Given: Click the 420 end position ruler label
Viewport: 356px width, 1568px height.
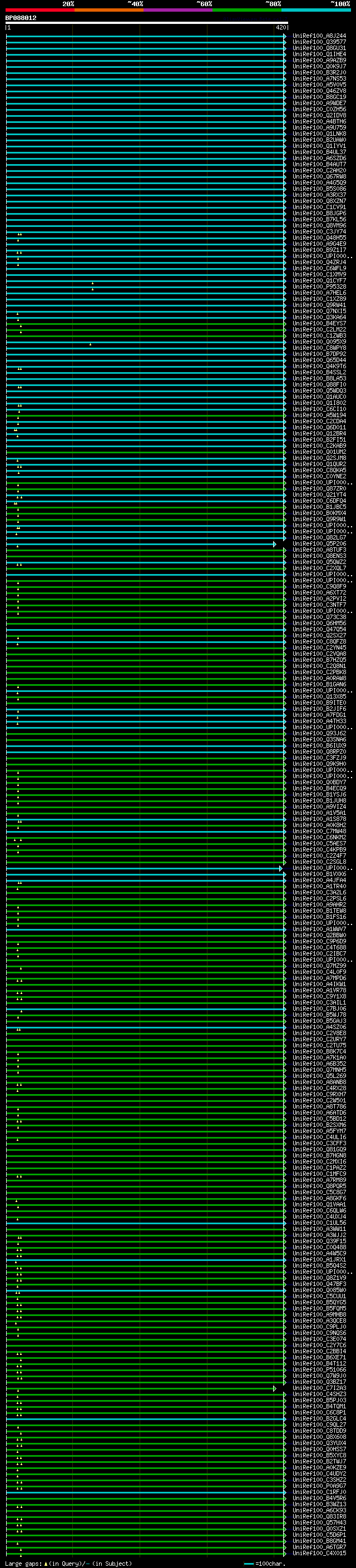Looking at the screenshot, I should (280, 28).
